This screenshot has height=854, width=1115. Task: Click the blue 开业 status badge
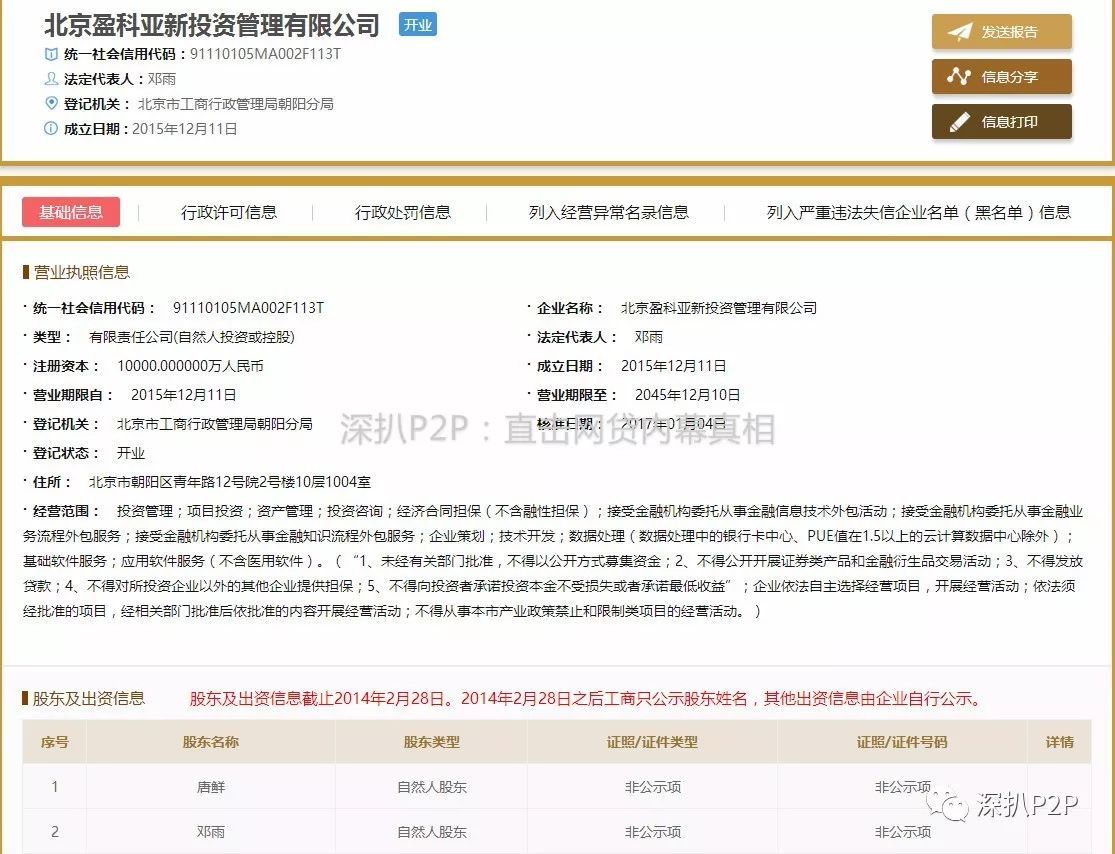click(x=418, y=25)
